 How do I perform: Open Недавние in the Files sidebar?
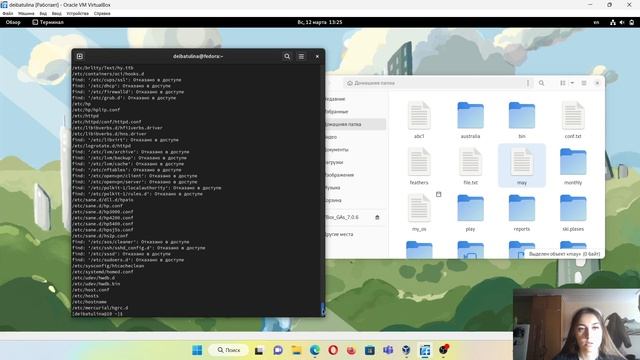(356, 99)
